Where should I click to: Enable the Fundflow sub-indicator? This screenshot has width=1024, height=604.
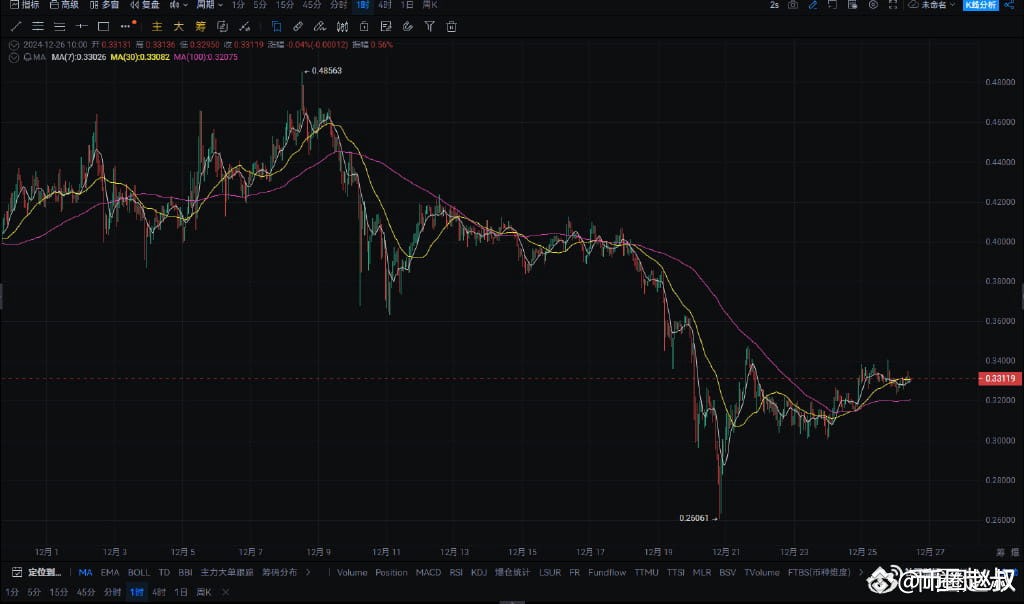coord(607,573)
